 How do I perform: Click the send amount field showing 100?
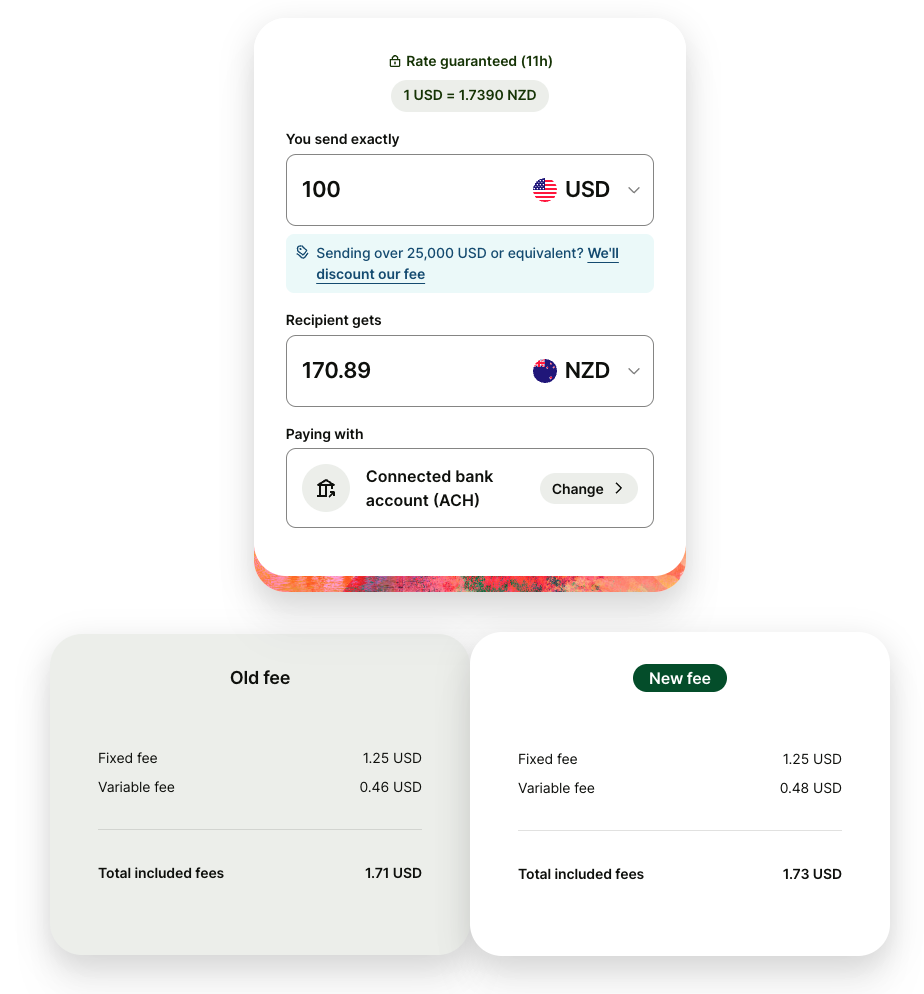(x=400, y=190)
